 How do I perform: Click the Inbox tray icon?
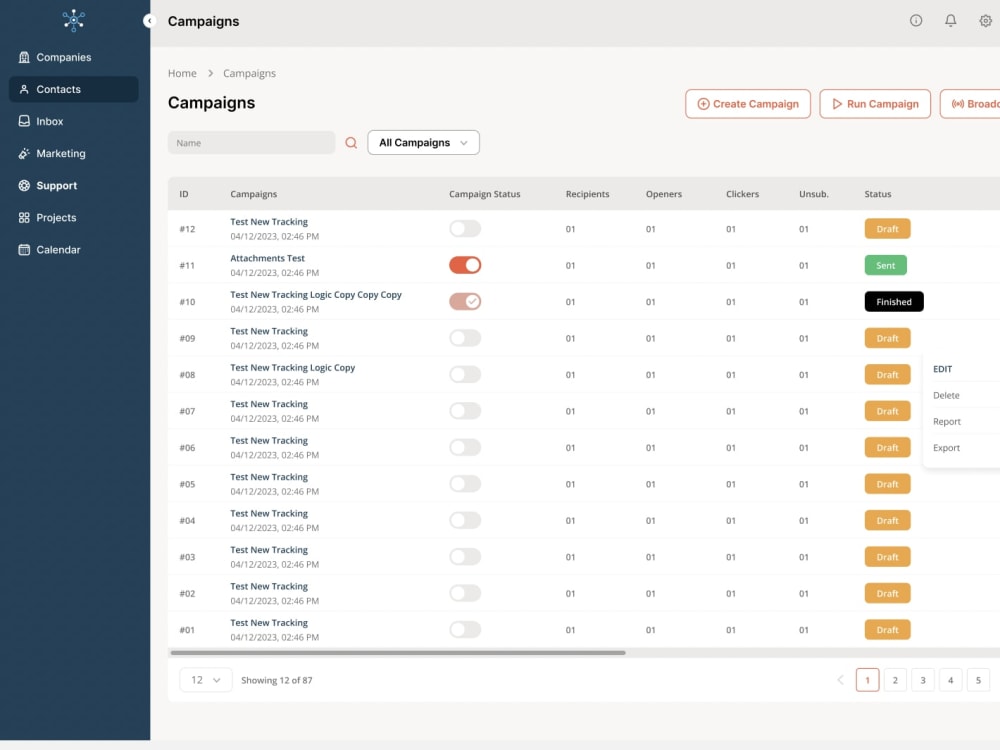point(24,121)
